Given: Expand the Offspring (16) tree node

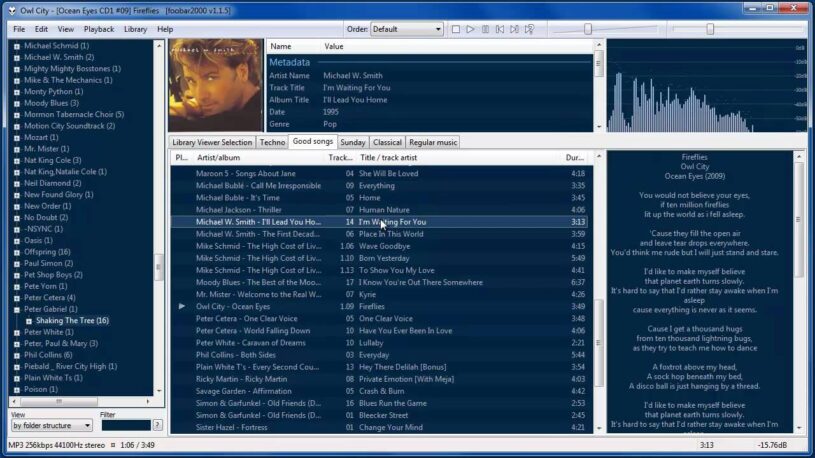Looking at the screenshot, I should point(17,252).
